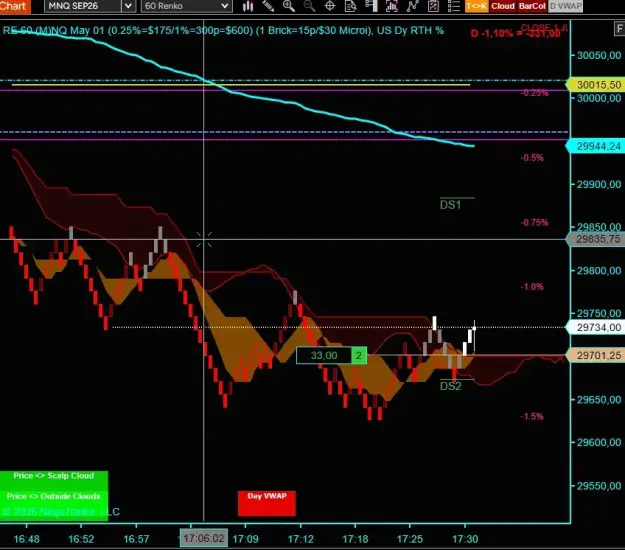Click the 29600,00 price axis label
This screenshot has width=625, height=550.
click(599, 442)
